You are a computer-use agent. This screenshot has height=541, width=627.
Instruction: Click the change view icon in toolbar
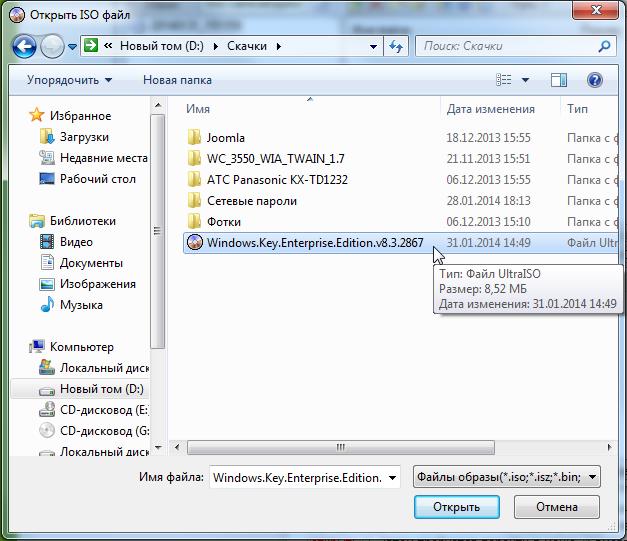tap(505, 80)
